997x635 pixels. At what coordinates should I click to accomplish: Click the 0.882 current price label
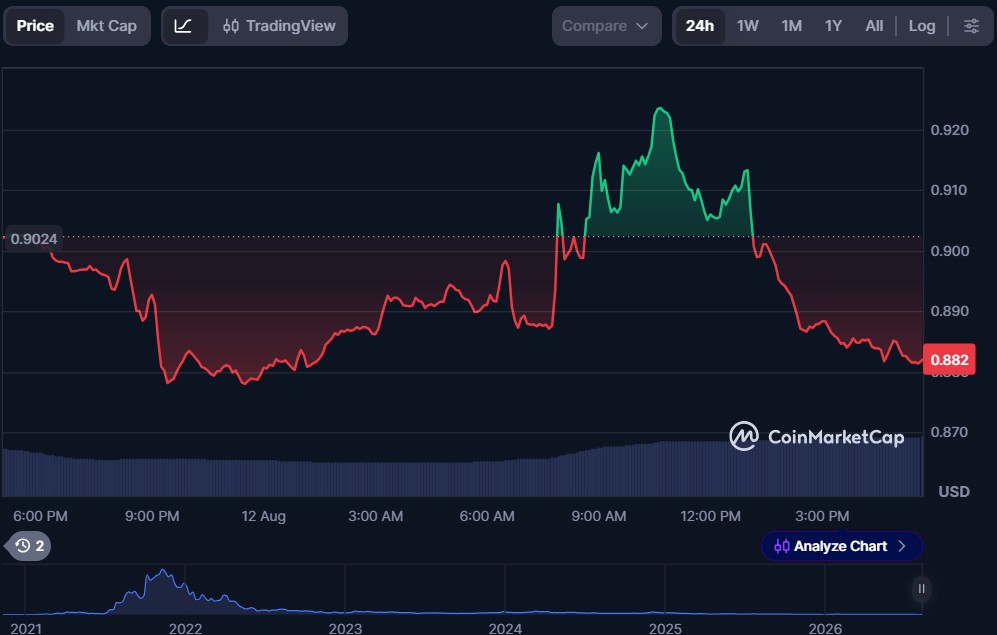coord(949,360)
